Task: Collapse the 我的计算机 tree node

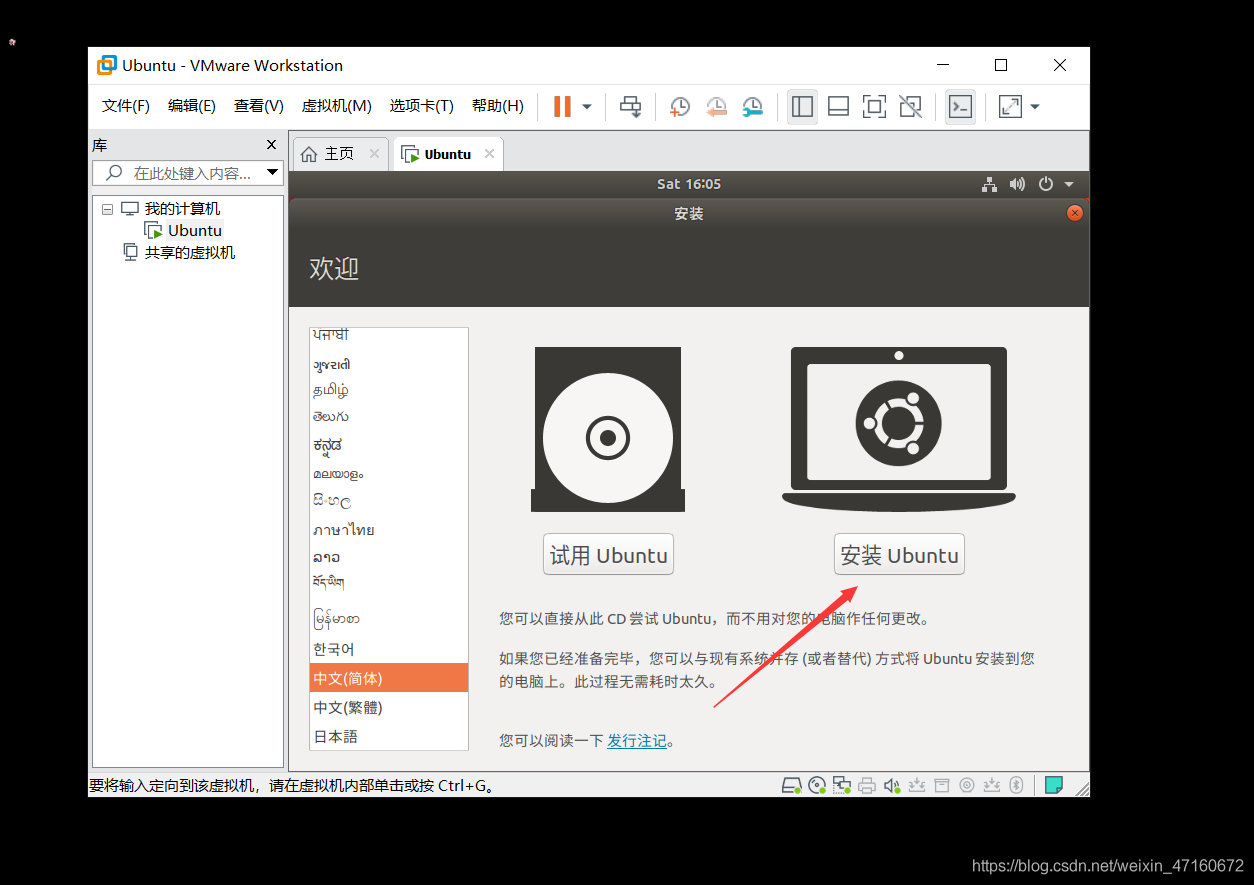Action: (x=107, y=209)
